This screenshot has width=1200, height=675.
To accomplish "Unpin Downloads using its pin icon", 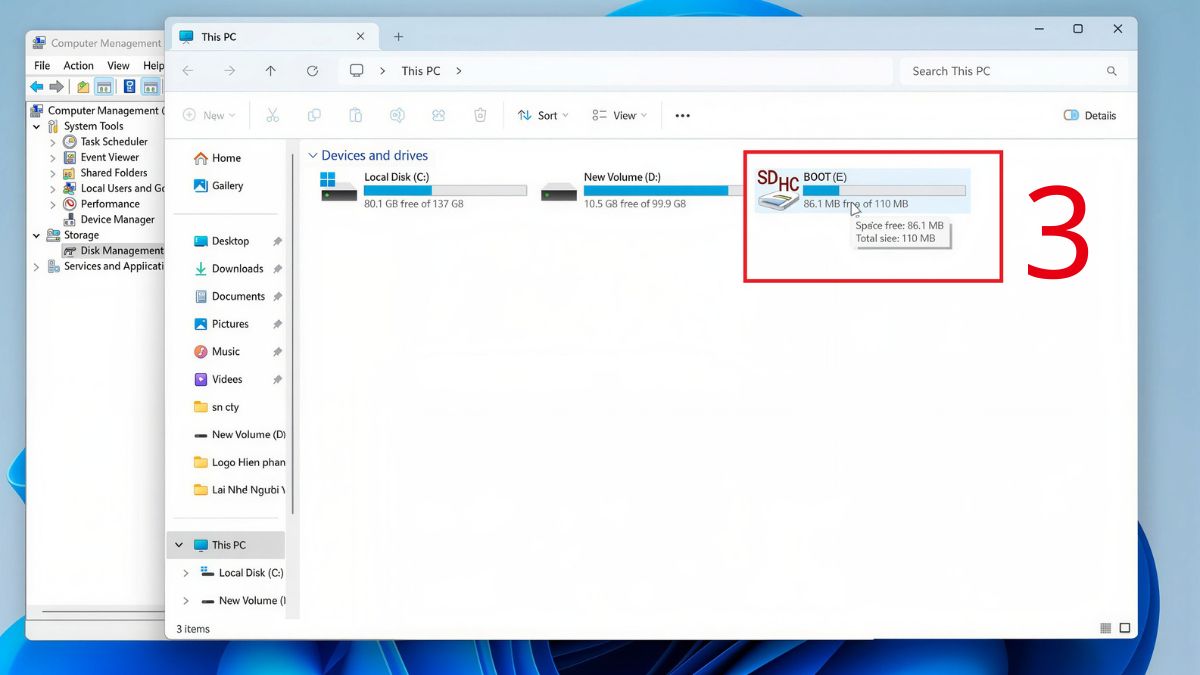I will (277, 269).
